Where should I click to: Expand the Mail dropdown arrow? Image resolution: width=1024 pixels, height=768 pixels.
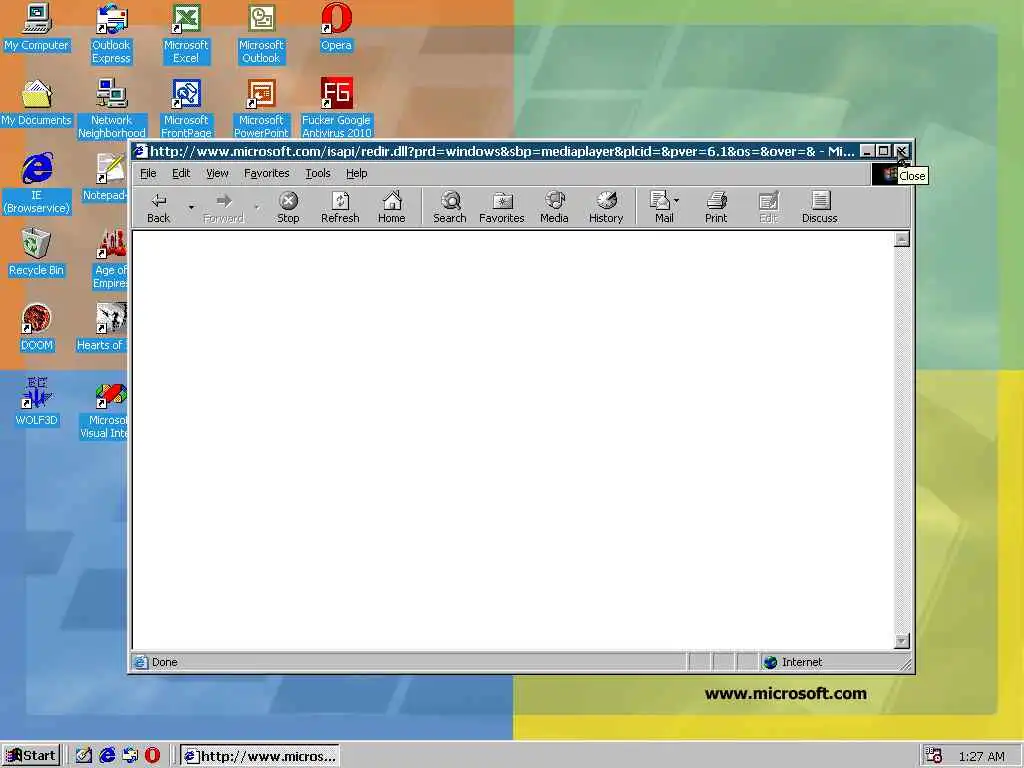click(x=677, y=200)
